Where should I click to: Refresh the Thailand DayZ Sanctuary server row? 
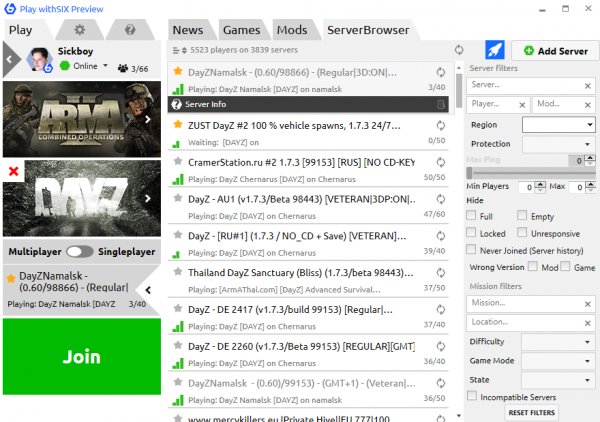click(x=441, y=272)
